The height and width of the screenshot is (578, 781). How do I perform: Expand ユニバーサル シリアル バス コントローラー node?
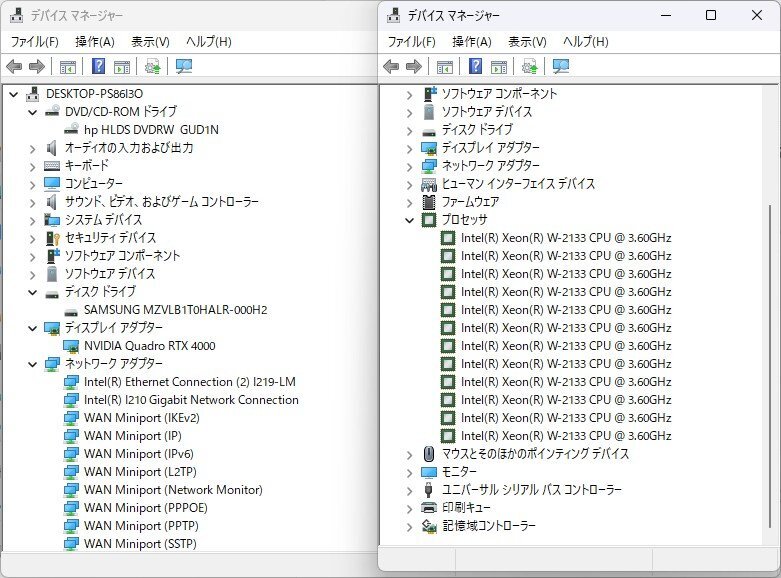[x=409, y=490]
